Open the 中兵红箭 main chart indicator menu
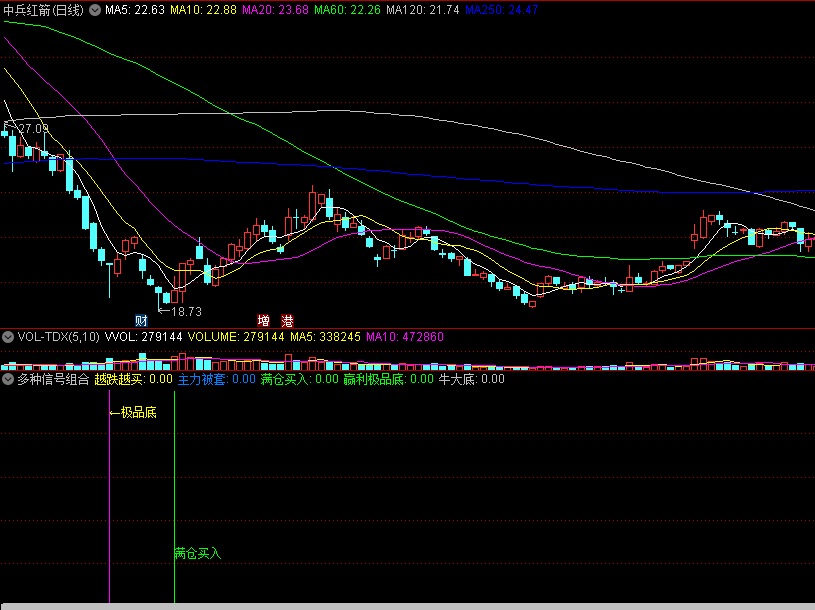Screen dimensions: 815x610 click(x=95, y=10)
